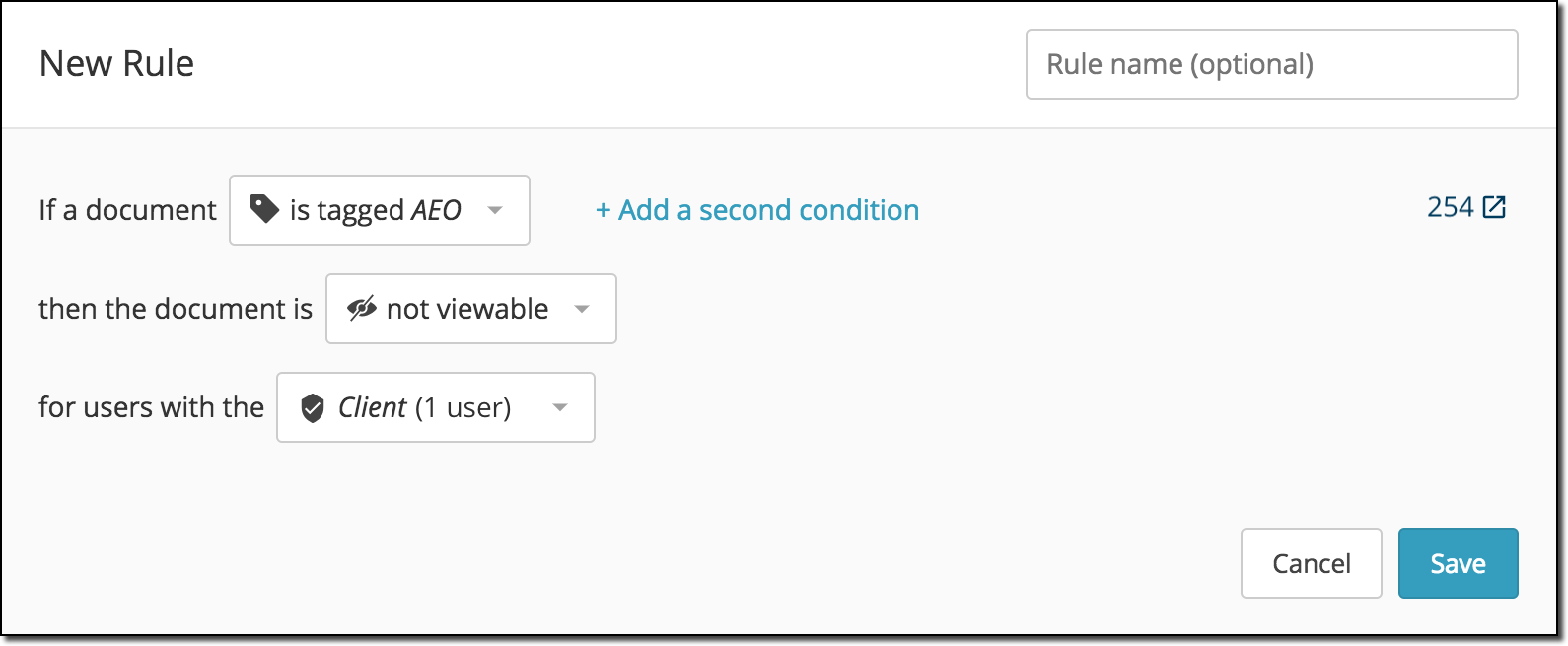
Task: Focus the Rule name (optional) field
Action: [x=1272, y=64]
